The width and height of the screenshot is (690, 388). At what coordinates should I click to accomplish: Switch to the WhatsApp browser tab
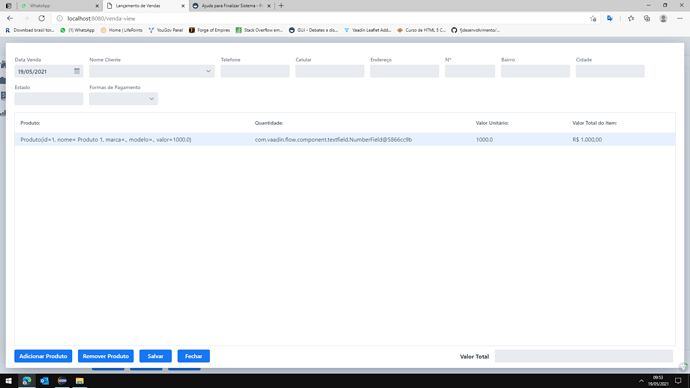(60, 6)
